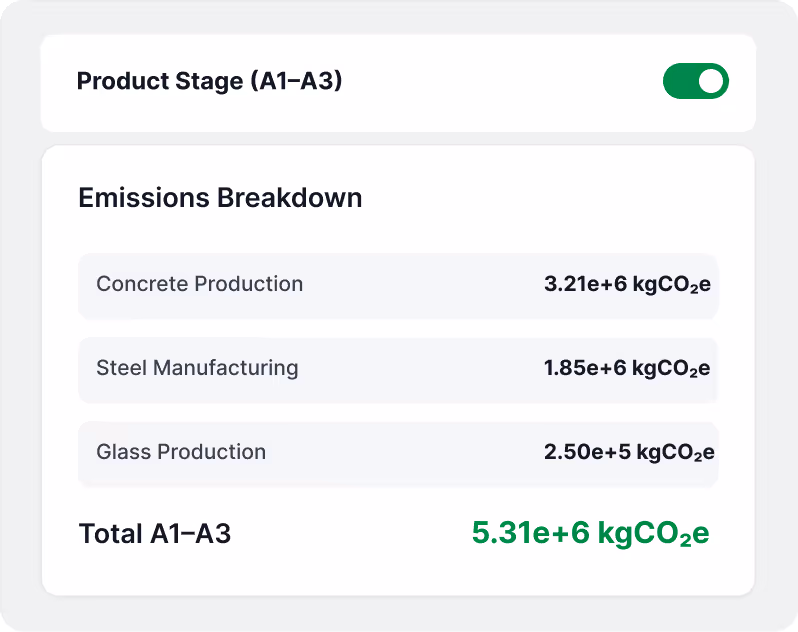The image size is (798, 632).
Task: Select the Steel Manufacturing label
Action: click(197, 368)
